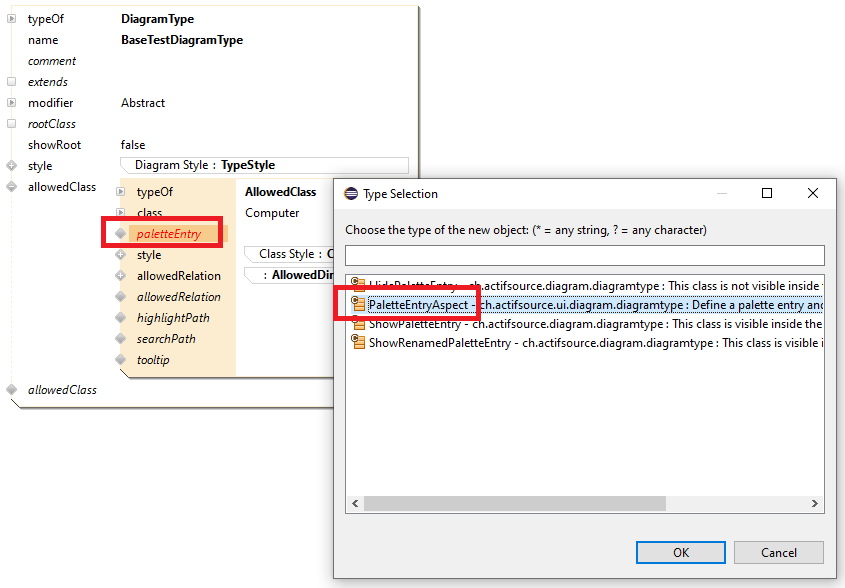845x588 pixels.
Task: Toggle the square marker beside rootClass
Action: [12, 124]
